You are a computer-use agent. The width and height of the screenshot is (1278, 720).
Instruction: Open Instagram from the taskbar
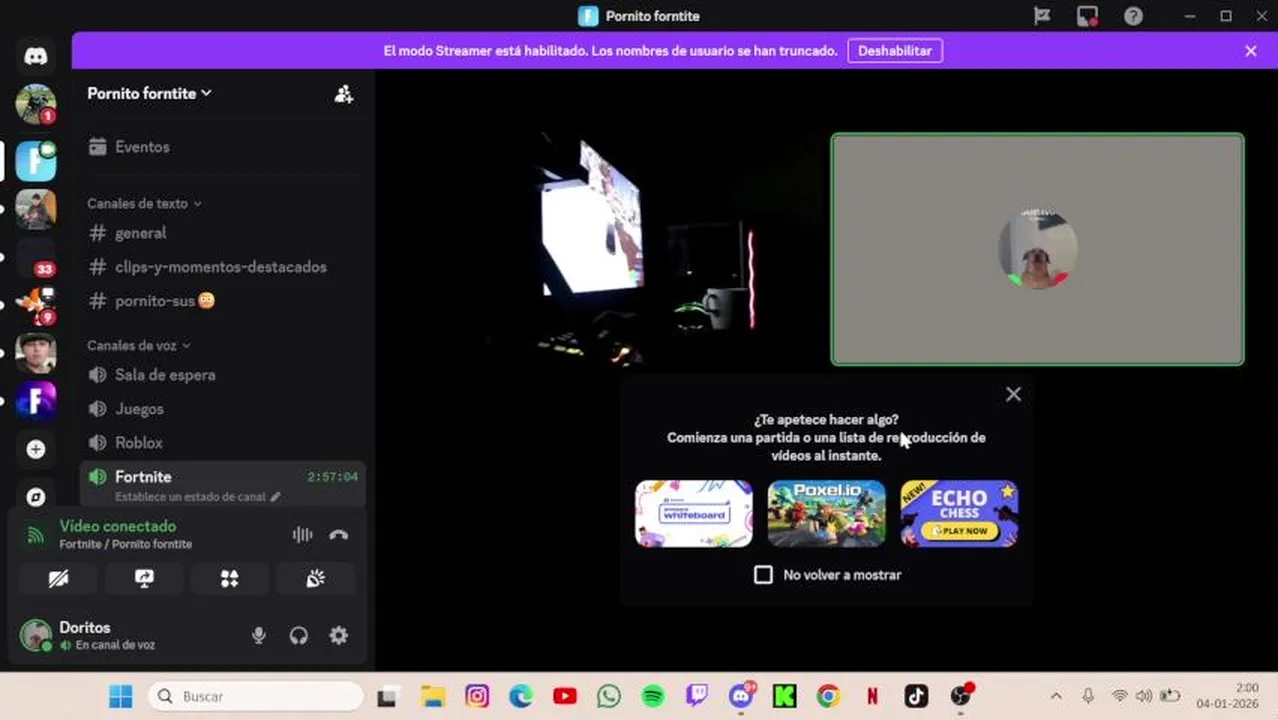click(x=477, y=696)
